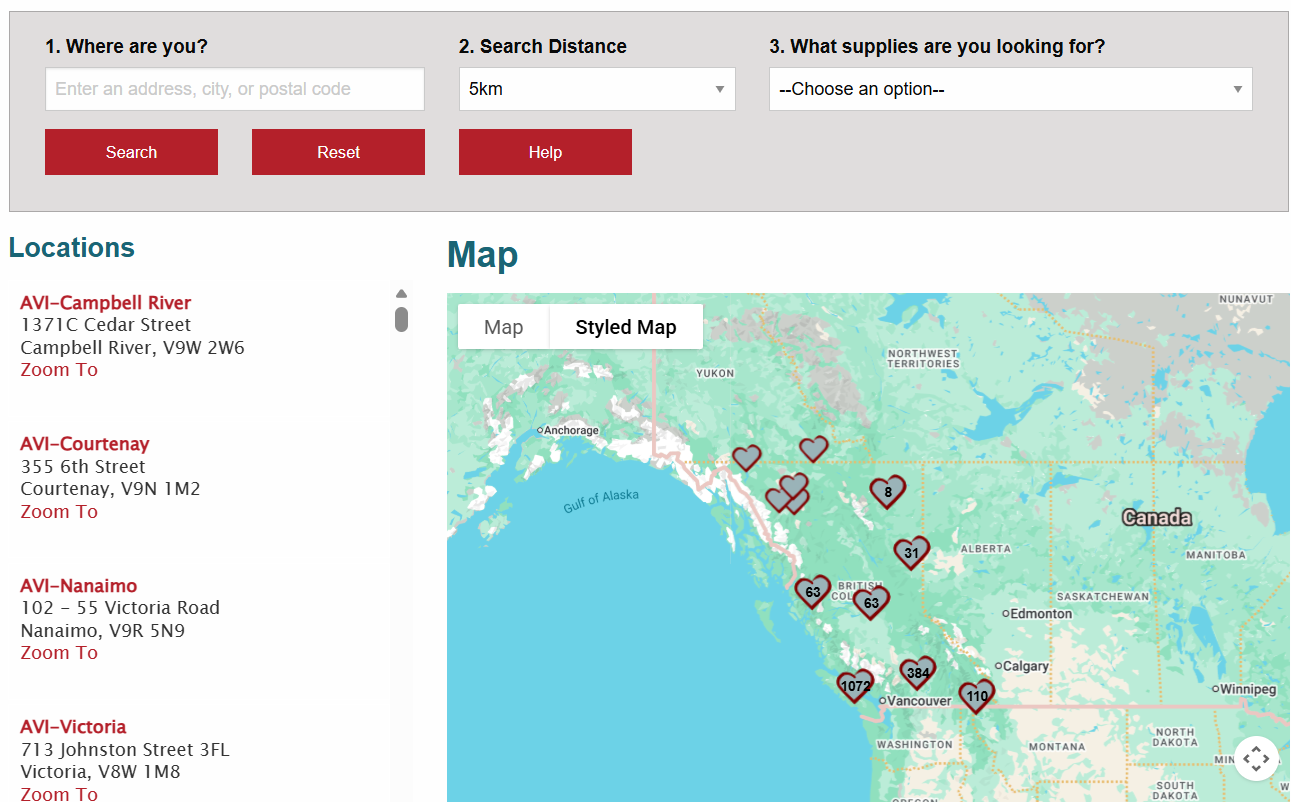Image resolution: width=1291 pixels, height=802 pixels.
Task: Click the address text "355 6th Street"
Action: (83, 467)
